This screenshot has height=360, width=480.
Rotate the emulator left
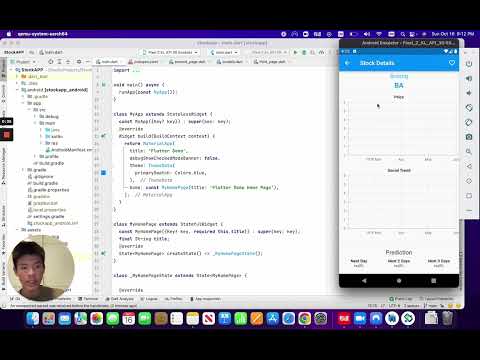pos(469,108)
